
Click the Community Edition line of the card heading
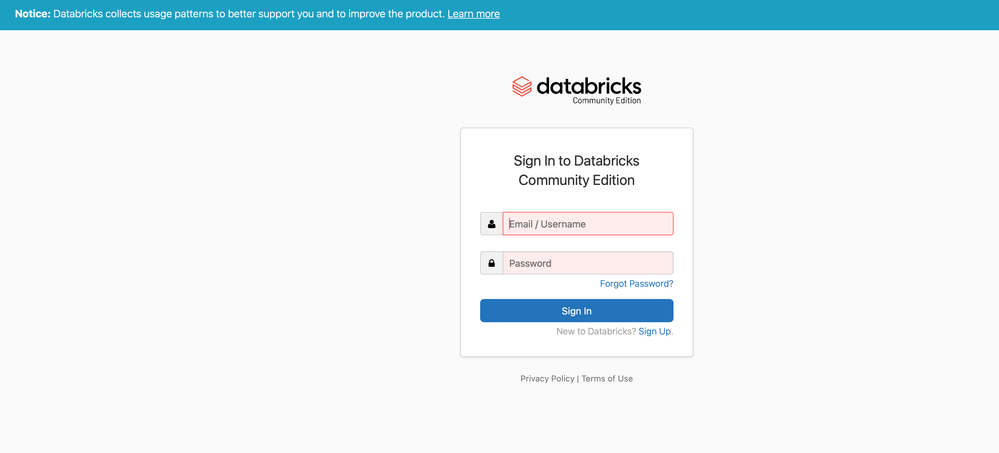click(577, 180)
